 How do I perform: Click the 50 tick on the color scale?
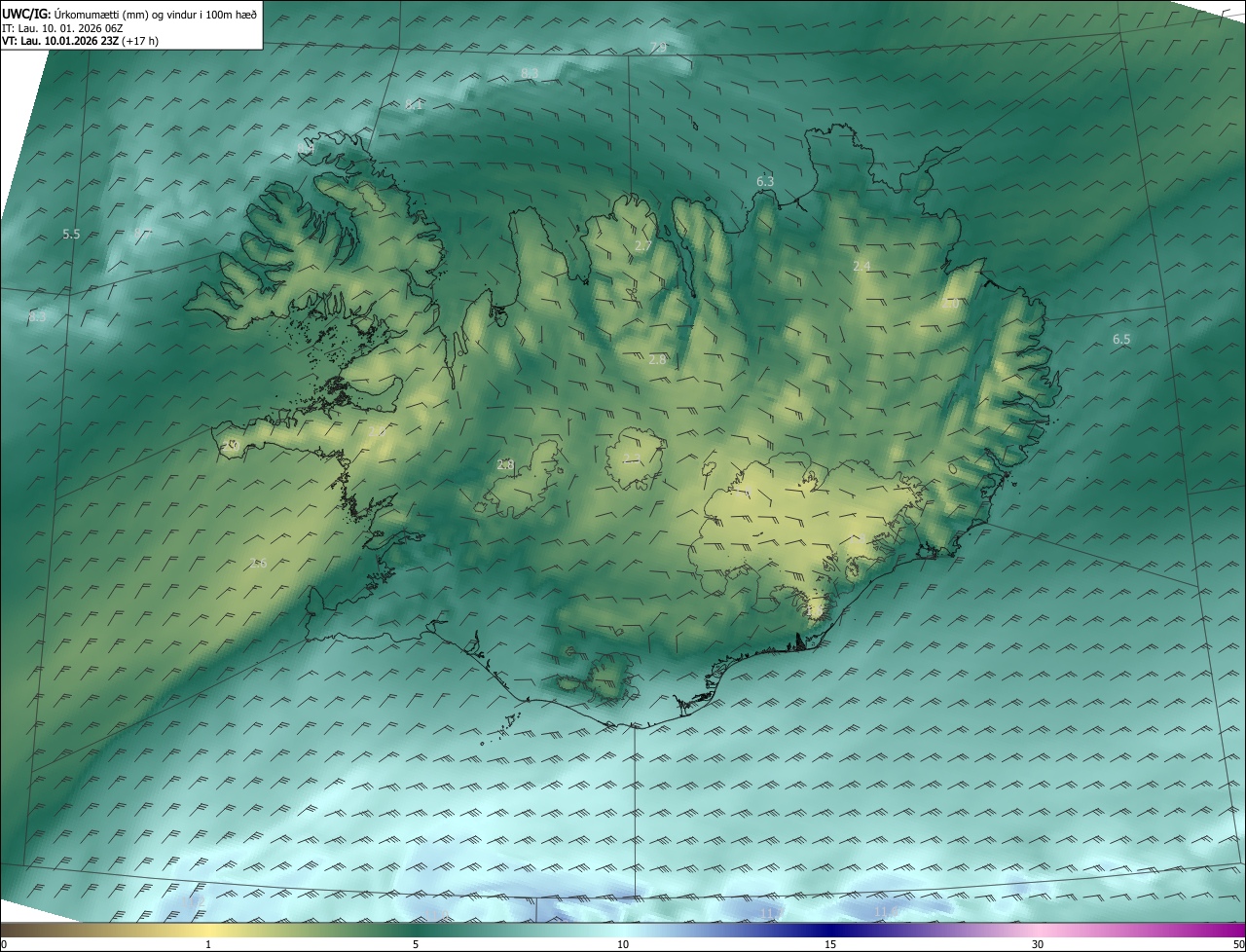click(1238, 944)
